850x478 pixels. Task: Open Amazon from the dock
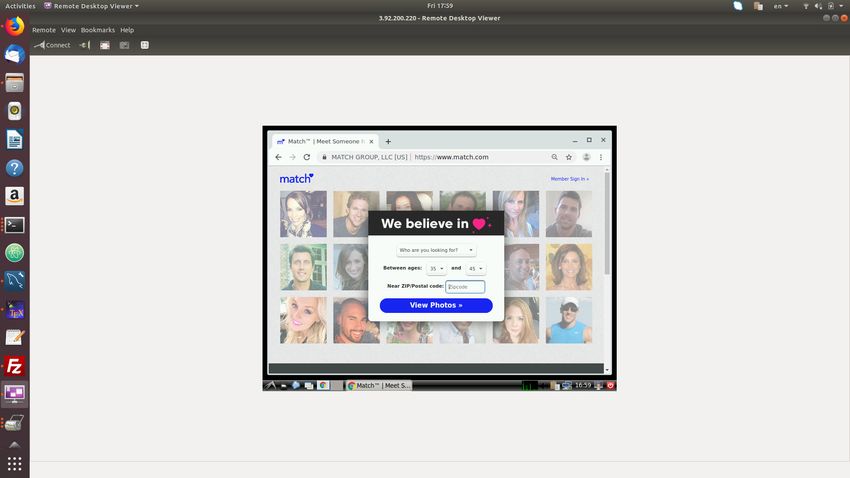[x=15, y=196]
